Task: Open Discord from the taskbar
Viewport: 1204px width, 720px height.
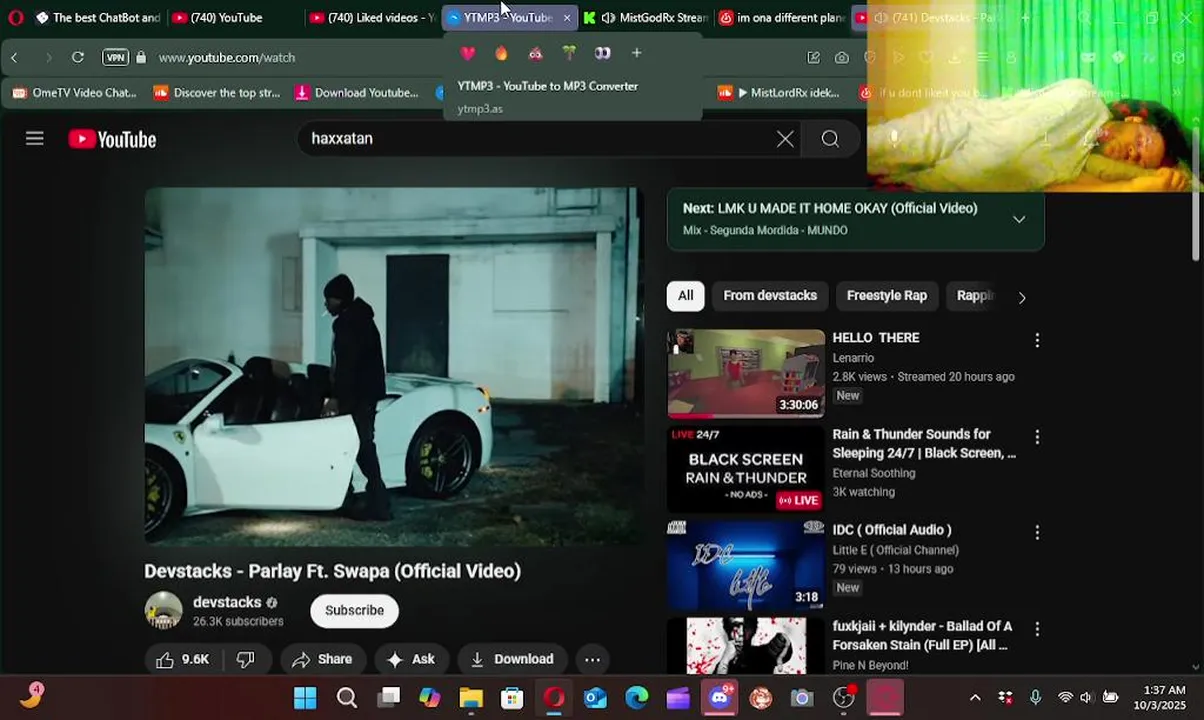Action: coord(720,697)
